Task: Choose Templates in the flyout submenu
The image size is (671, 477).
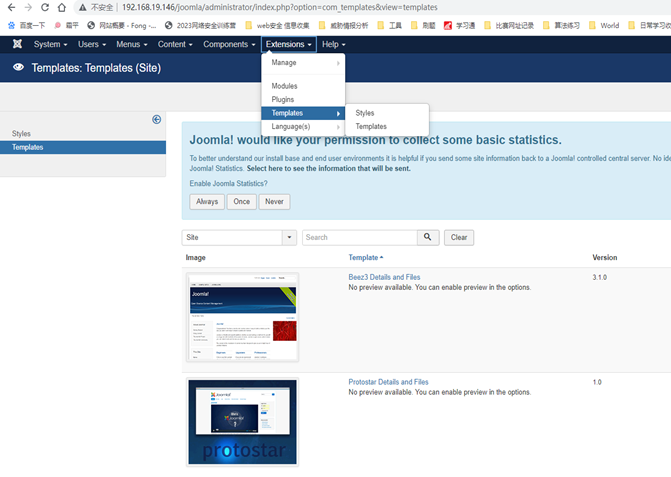Action: click(x=387, y=126)
